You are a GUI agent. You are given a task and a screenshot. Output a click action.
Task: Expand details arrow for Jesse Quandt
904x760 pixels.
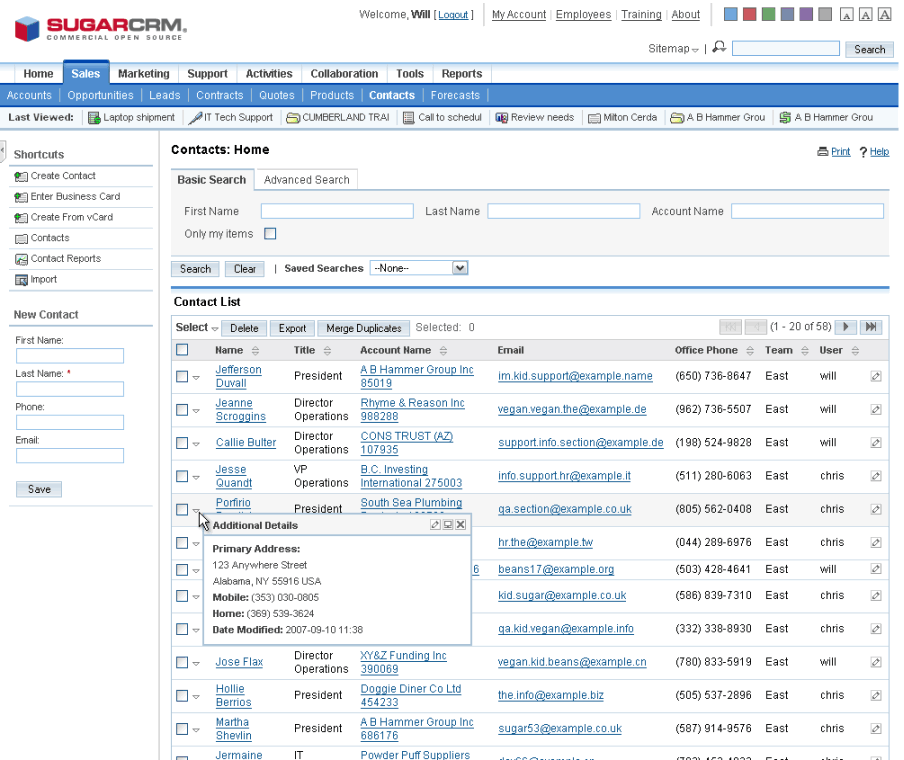[x=196, y=477]
